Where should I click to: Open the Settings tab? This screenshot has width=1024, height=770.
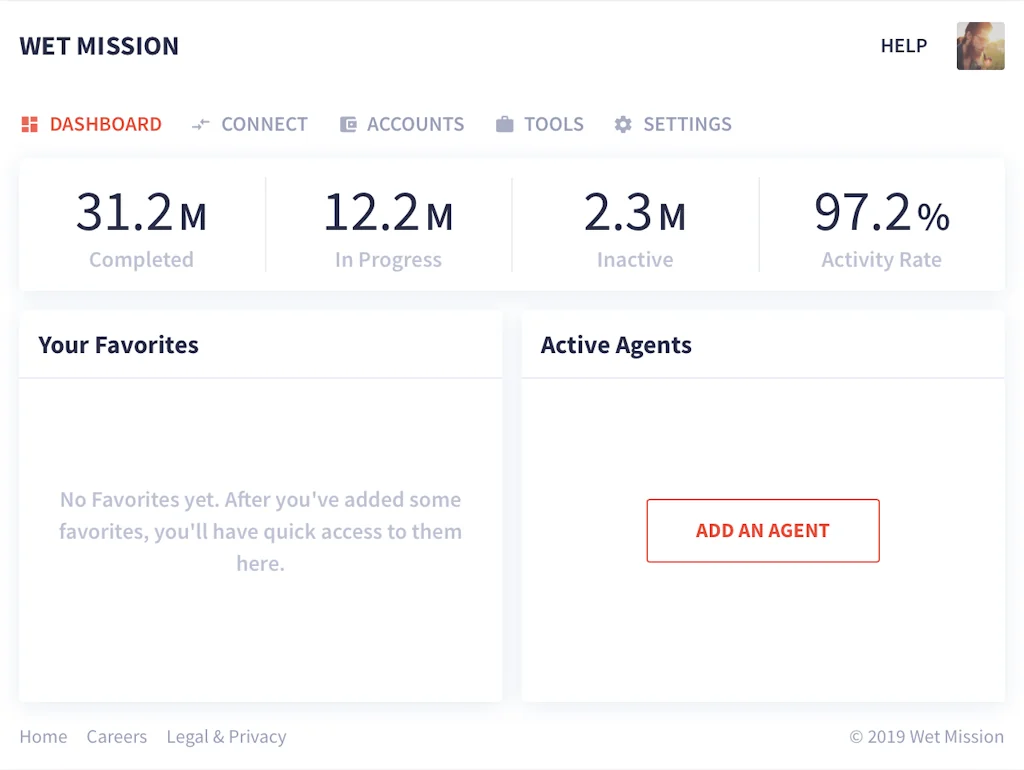click(x=687, y=125)
